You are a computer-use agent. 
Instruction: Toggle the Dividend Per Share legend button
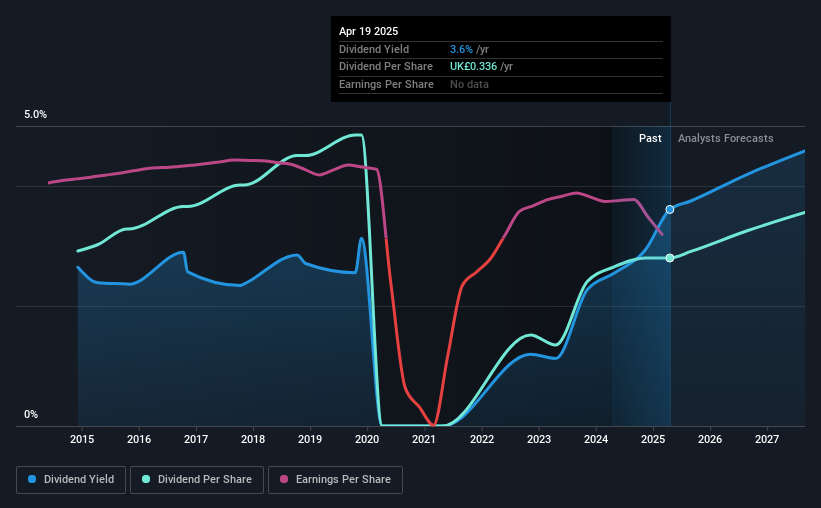[197, 480]
